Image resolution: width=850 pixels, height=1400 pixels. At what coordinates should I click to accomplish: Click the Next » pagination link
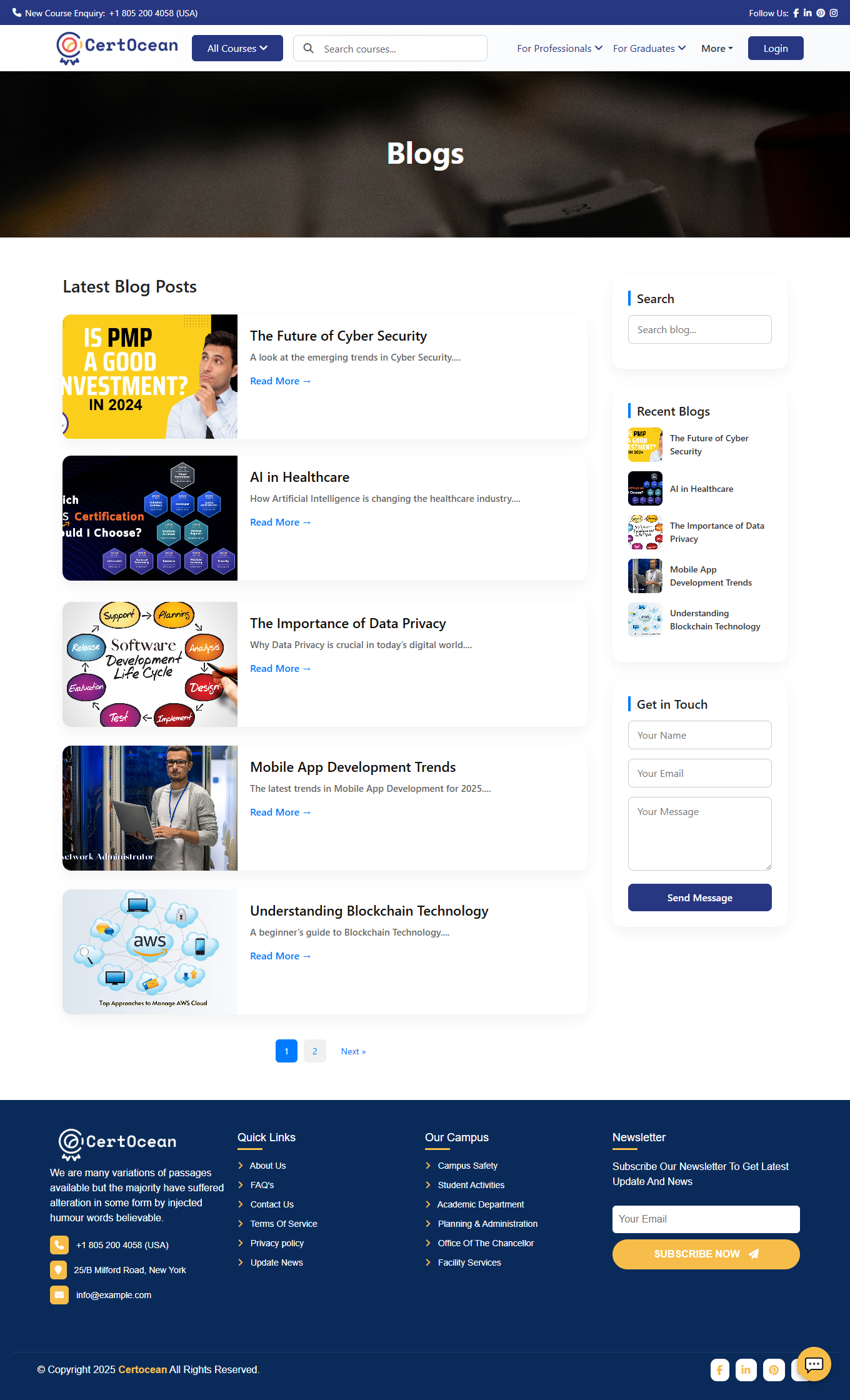click(x=353, y=1051)
